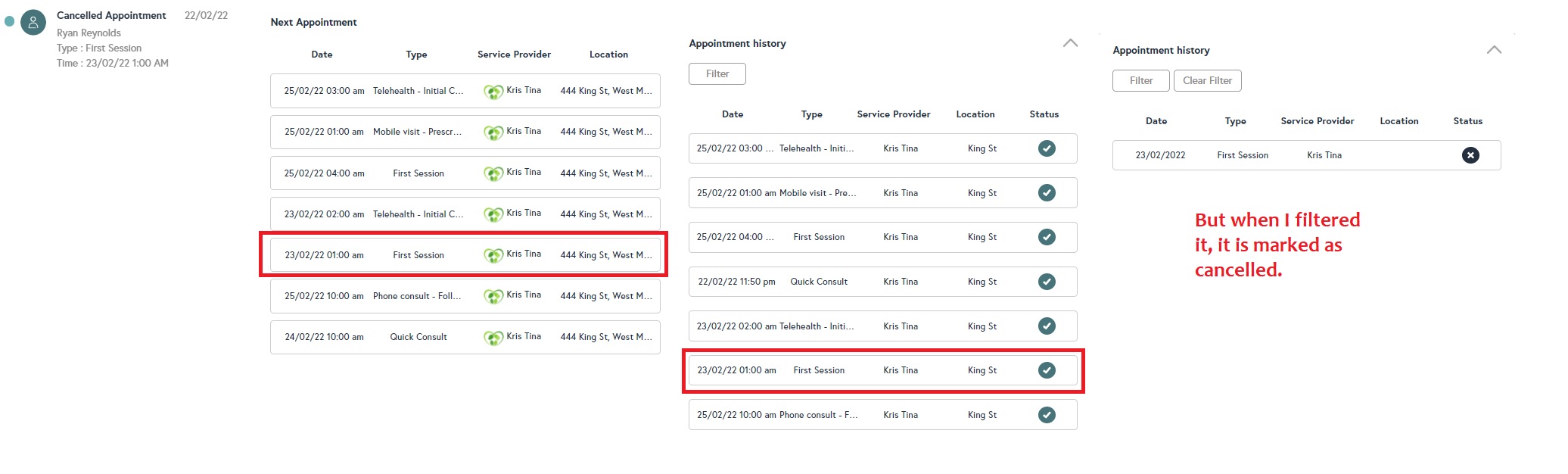
Task: Click the status checkmark for Phone consult history row
Action: point(1047,415)
